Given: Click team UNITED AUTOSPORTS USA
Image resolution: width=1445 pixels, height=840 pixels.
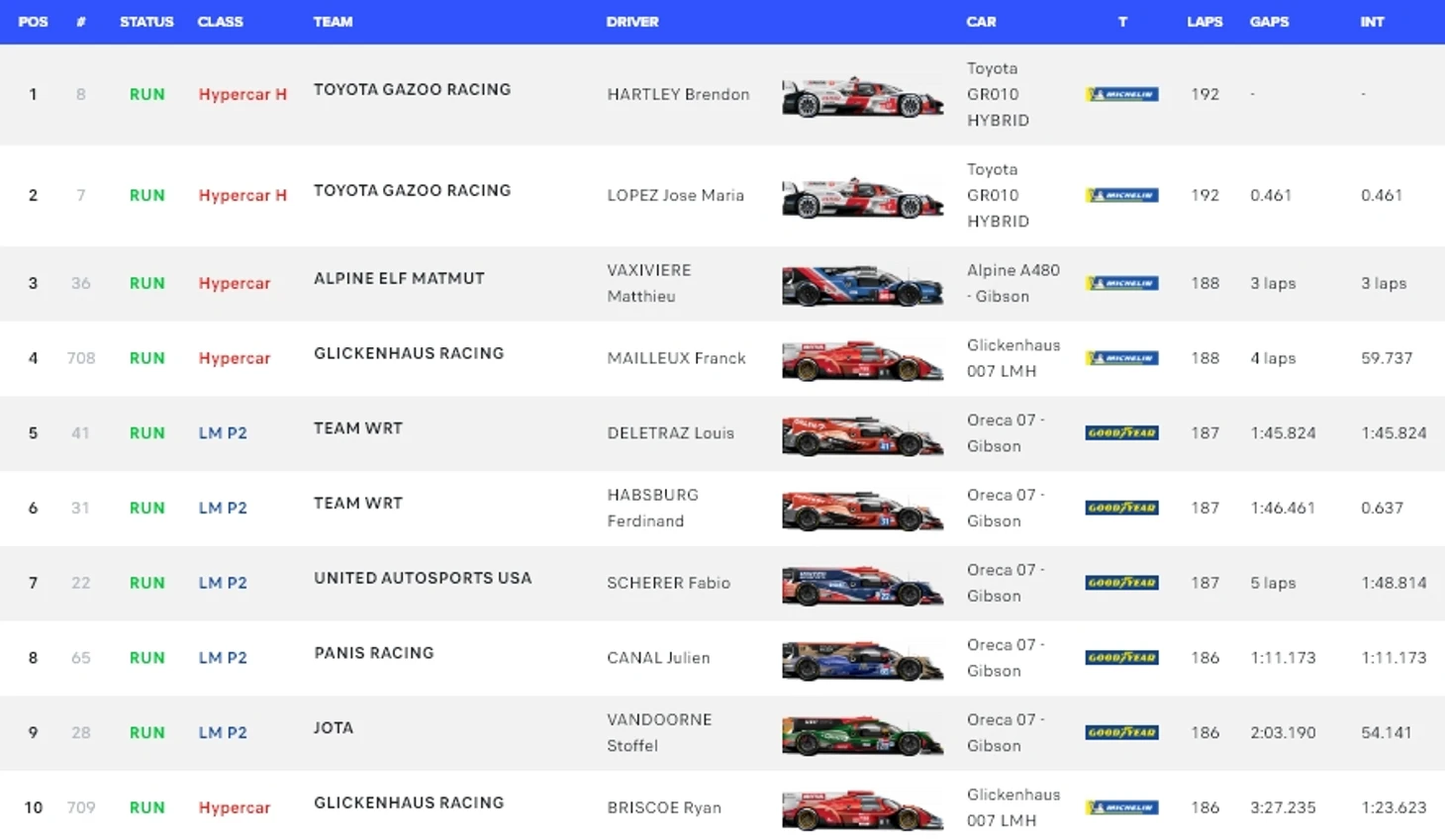Looking at the screenshot, I should [423, 578].
